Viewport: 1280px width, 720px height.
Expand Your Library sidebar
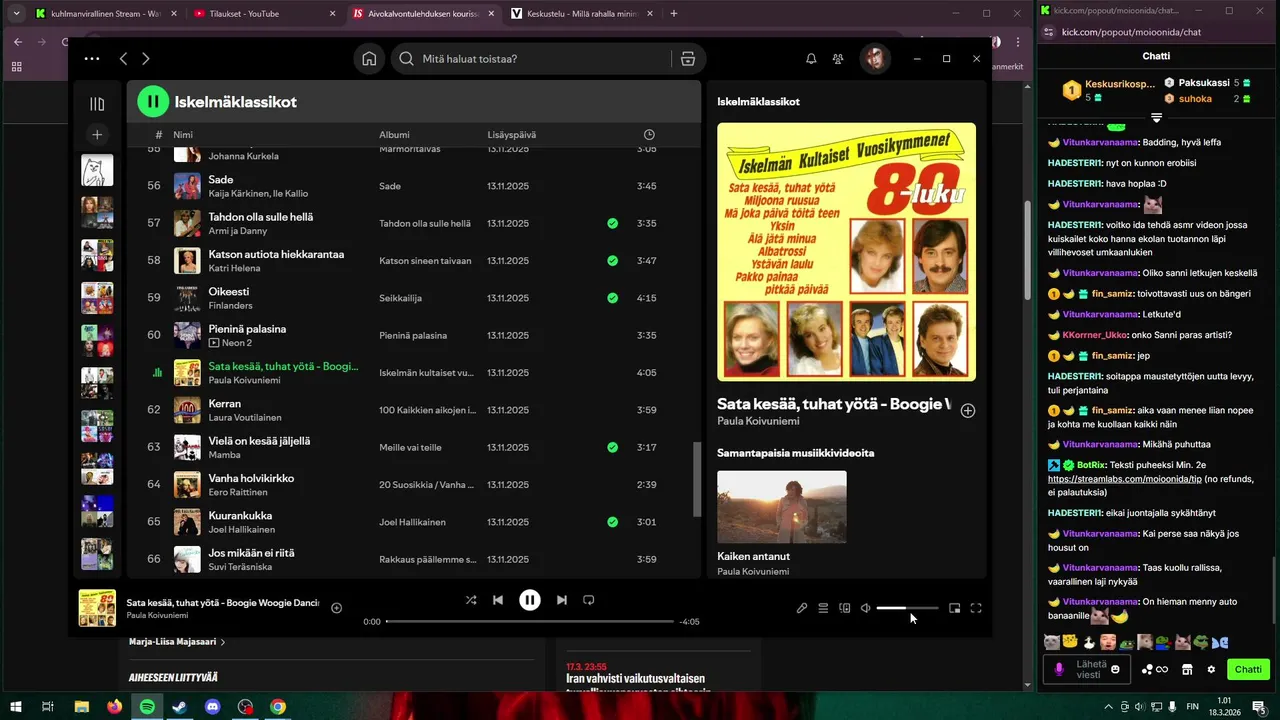point(97,104)
